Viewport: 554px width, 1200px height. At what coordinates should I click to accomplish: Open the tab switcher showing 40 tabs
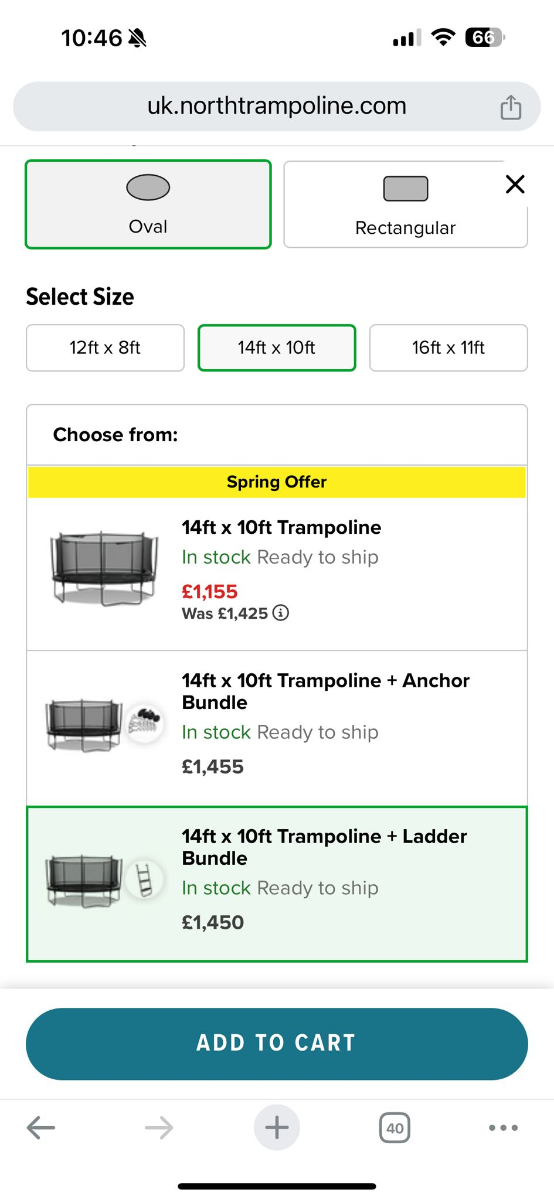(x=395, y=1129)
